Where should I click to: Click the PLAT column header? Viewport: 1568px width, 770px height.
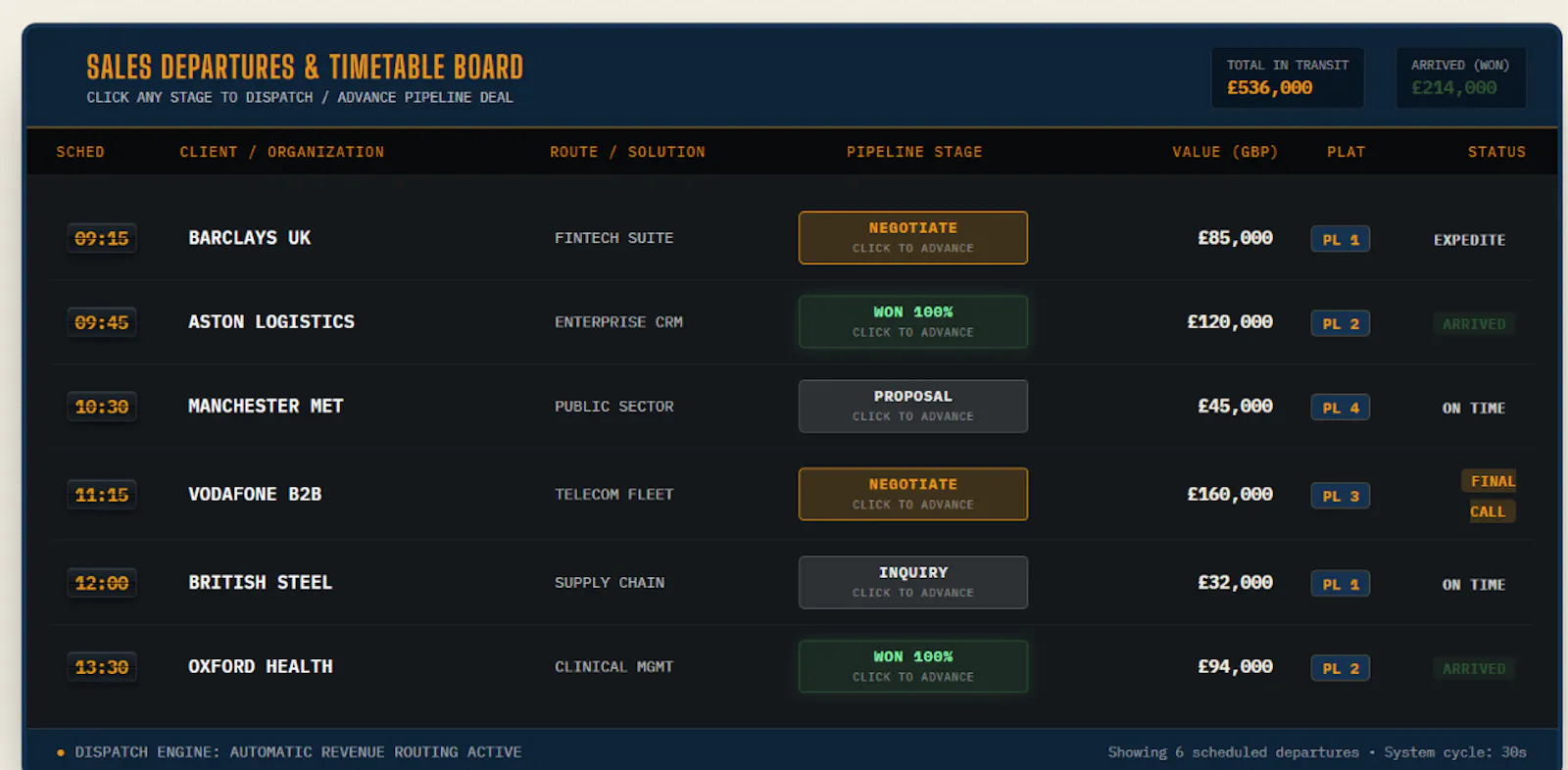(x=1347, y=152)
